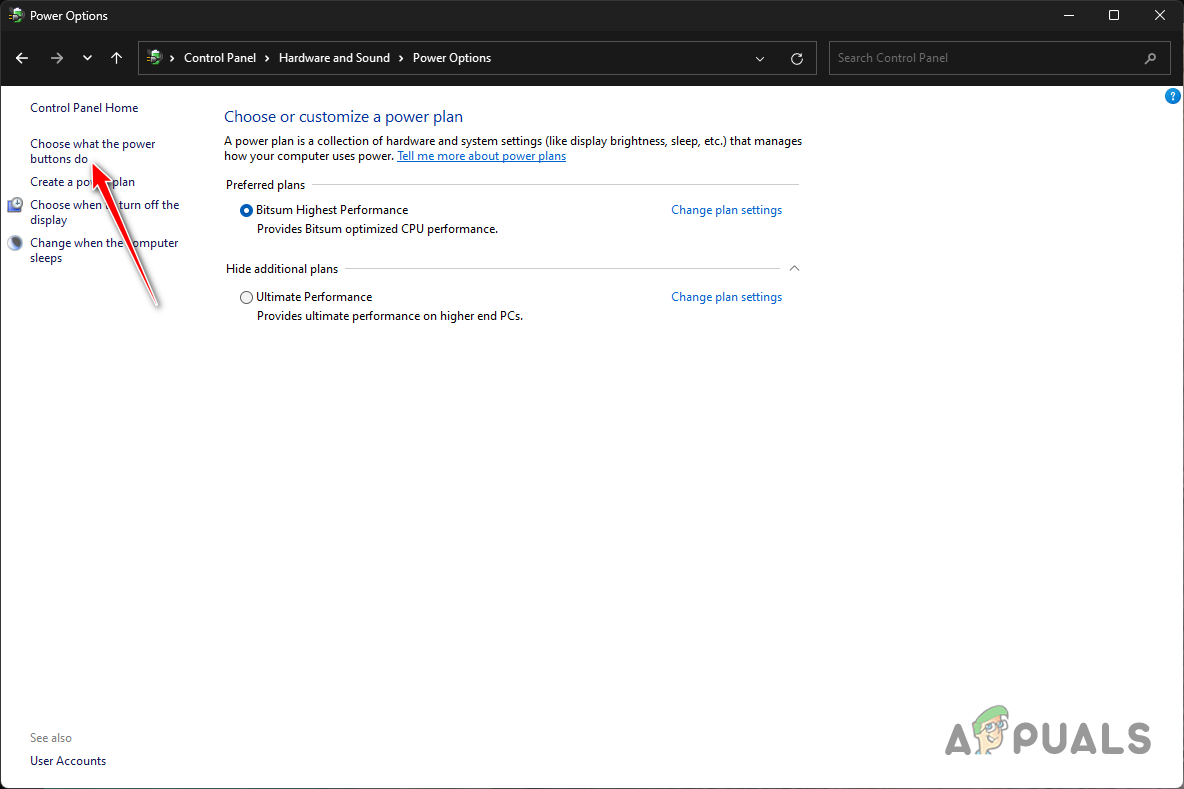Viewport: 1184px width, 789px height.
Task: Open User Accounts under See also
Action: coord(68,761)
